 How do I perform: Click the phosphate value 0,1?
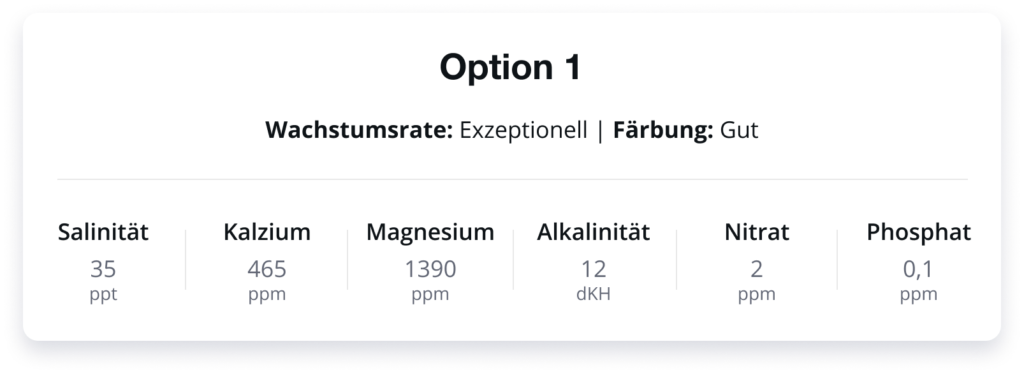919,269
